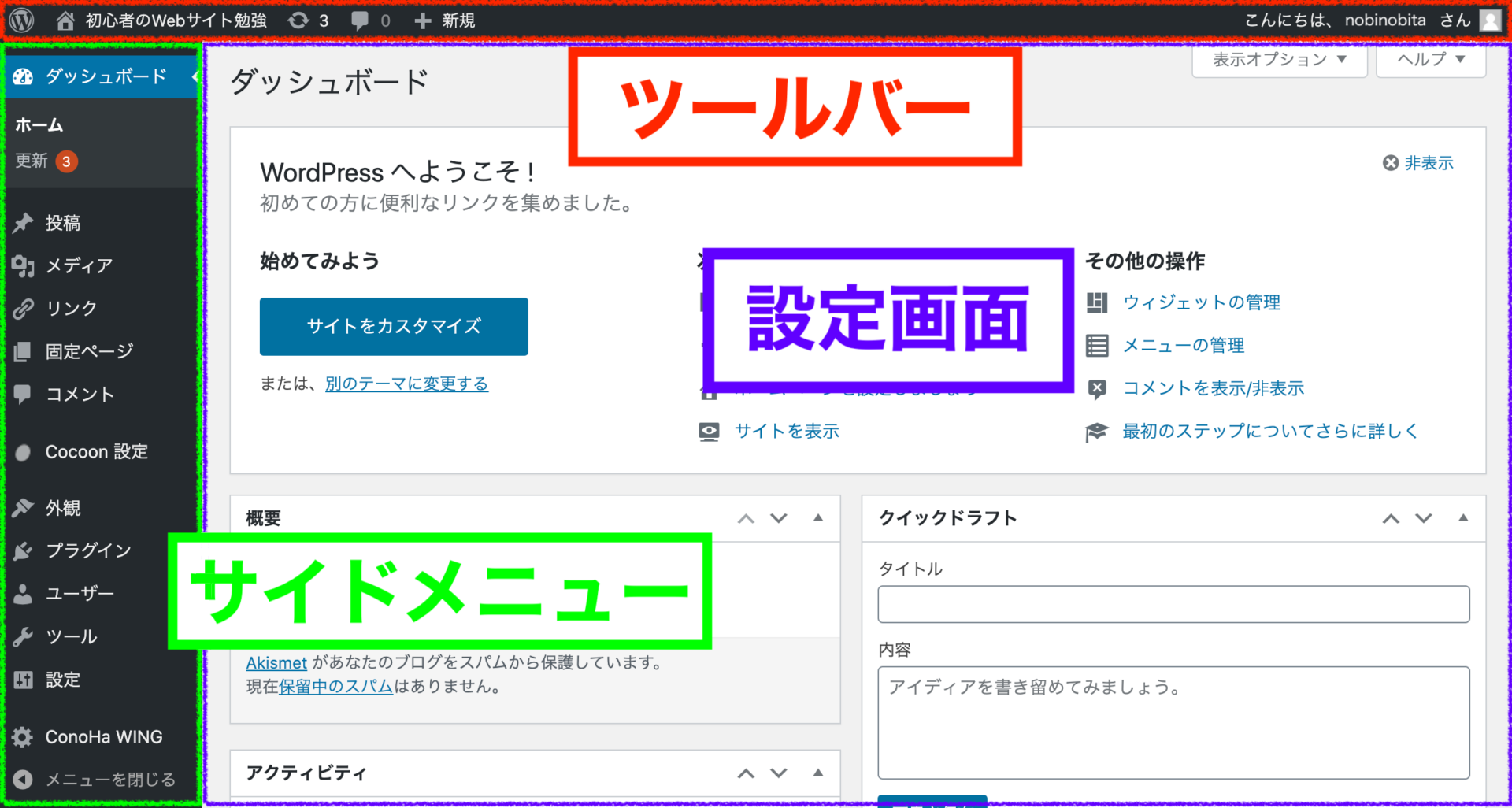Click the comments bubble icon in toolbar
The image size is (1512, 808).
click(x=361, y=20)
